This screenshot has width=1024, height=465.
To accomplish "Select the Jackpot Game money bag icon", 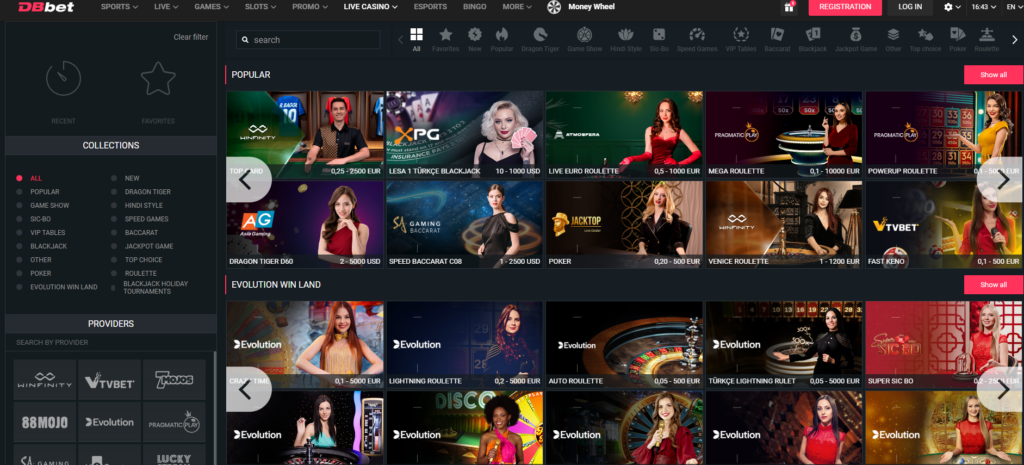I will (856, 35).
